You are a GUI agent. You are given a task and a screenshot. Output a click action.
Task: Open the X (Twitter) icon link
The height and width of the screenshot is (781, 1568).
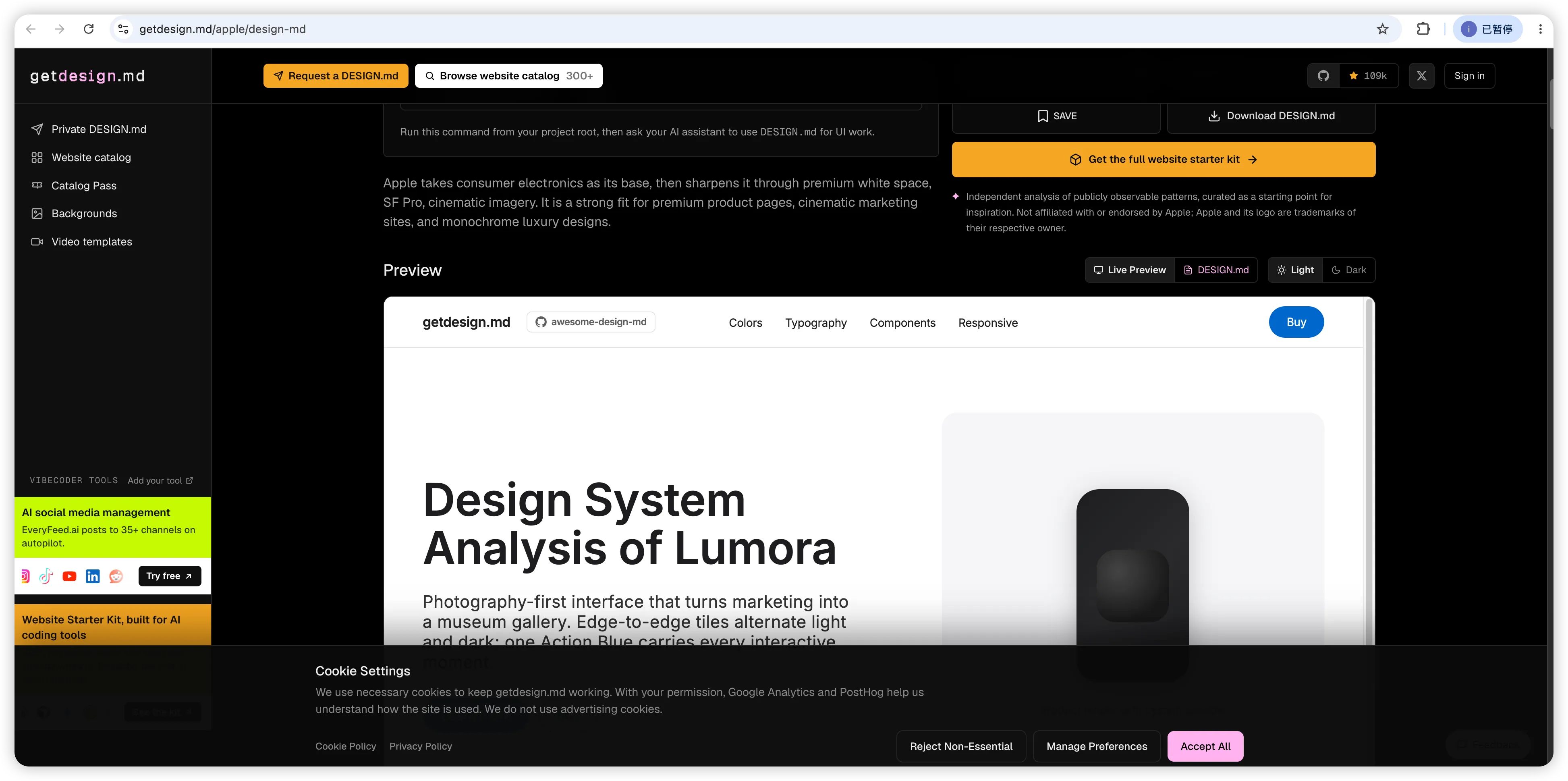tap(1421, 76)
